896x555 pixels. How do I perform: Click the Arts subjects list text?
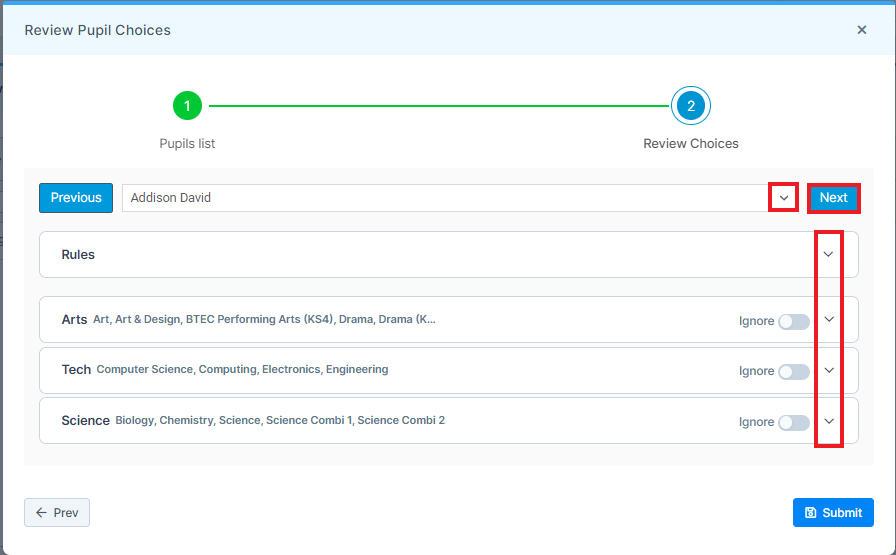pos(264,320)
